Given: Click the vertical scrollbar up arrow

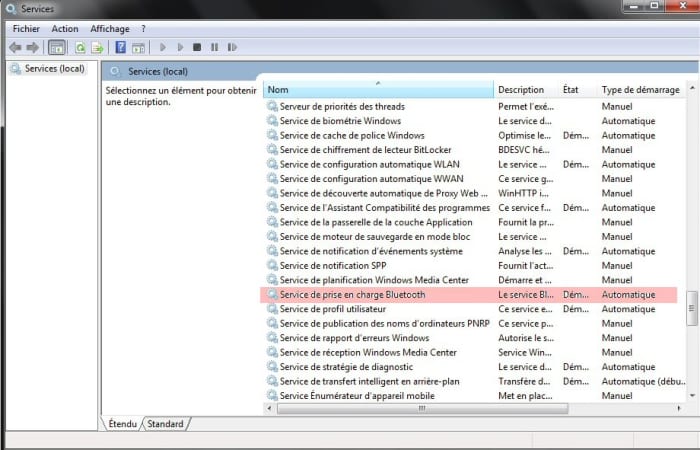Looking at the screenshot, I should point(692,88).
